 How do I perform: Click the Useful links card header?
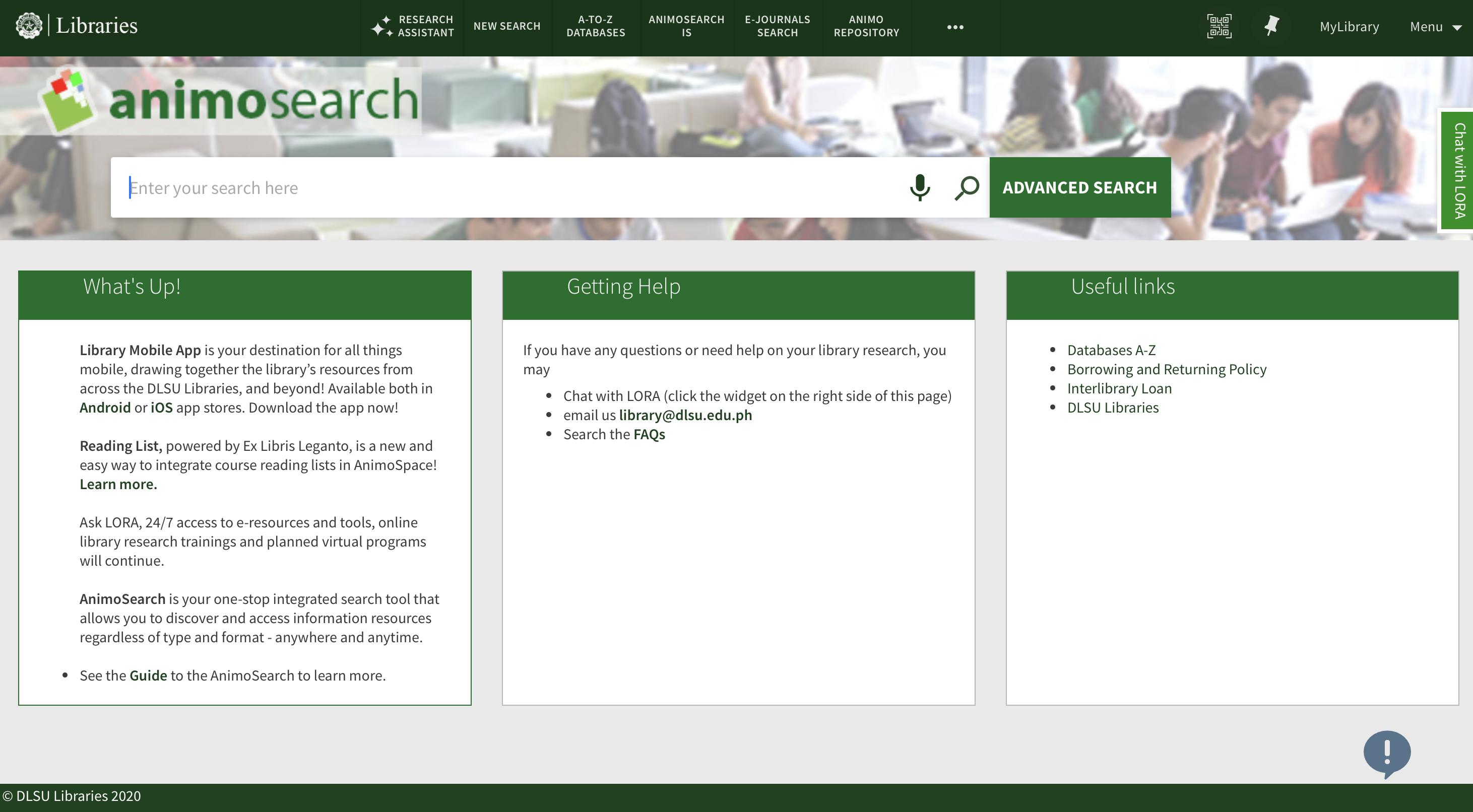click(1232, 295)
